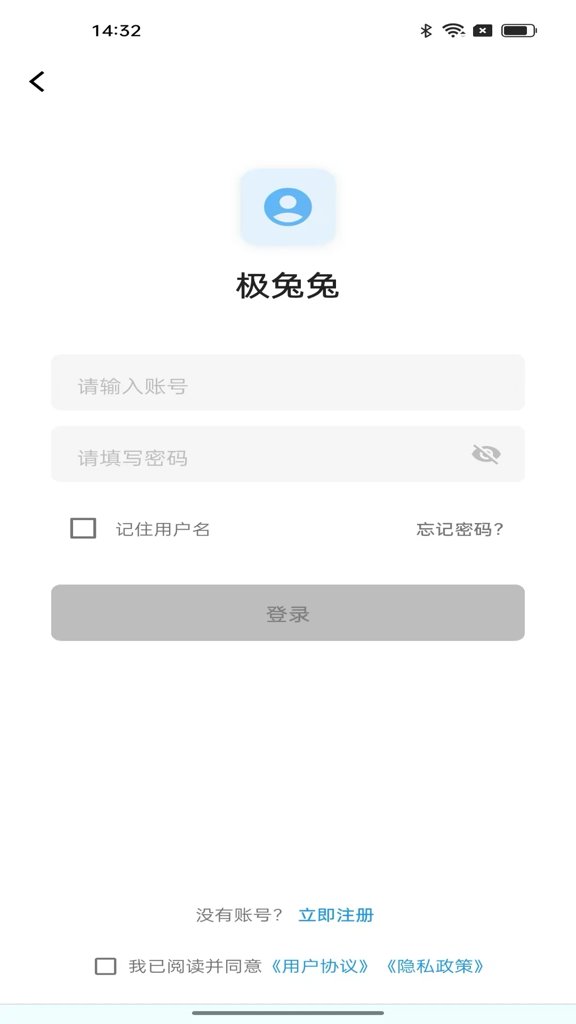Viewport: 576px width, 1024px height.
Task: Tap the home indicator bar at bottom
Action: [x=288, y=1013]
